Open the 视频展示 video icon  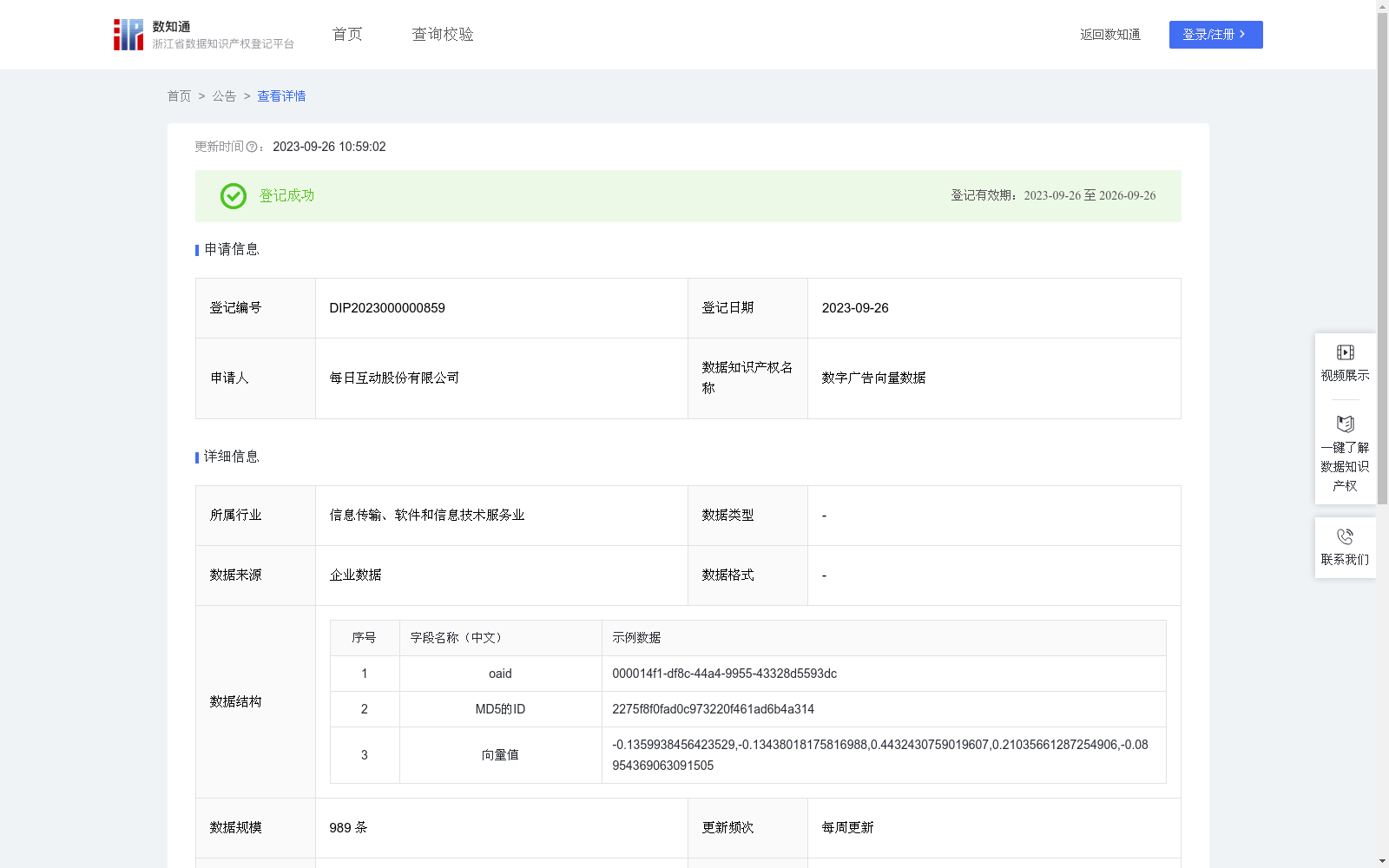coord(1345,352)
